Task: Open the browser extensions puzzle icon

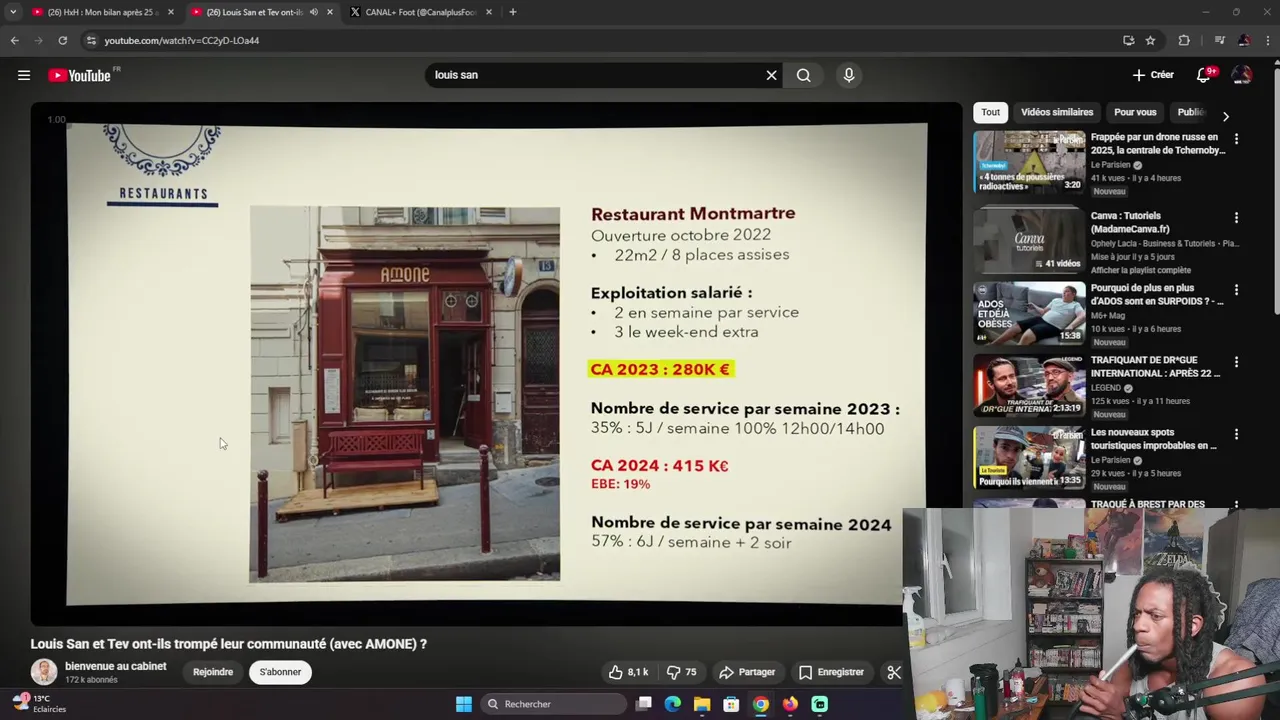Action: pos(1184,40)
